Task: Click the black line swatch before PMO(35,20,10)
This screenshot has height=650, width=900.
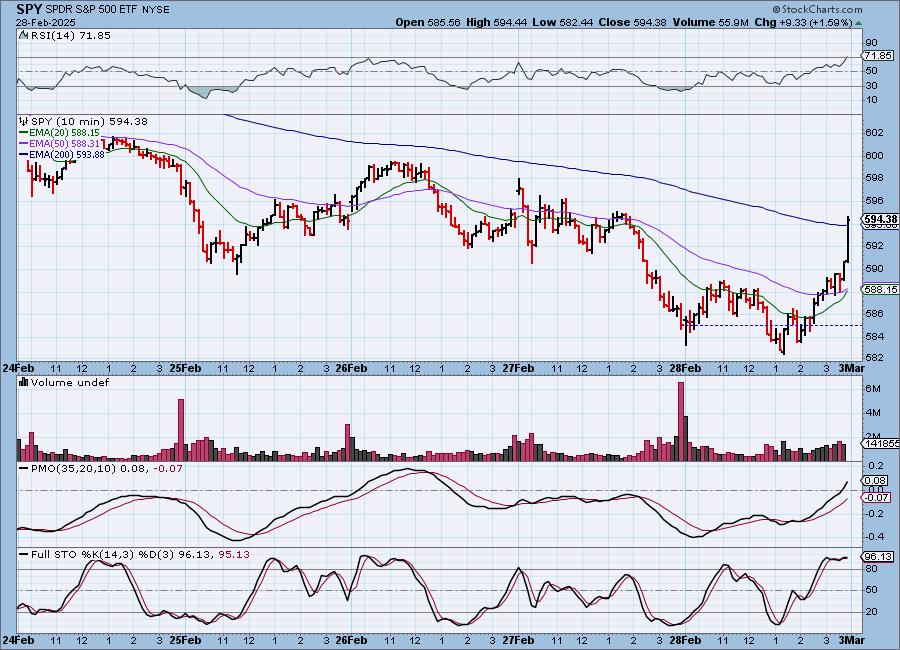Action: (24, 469)
